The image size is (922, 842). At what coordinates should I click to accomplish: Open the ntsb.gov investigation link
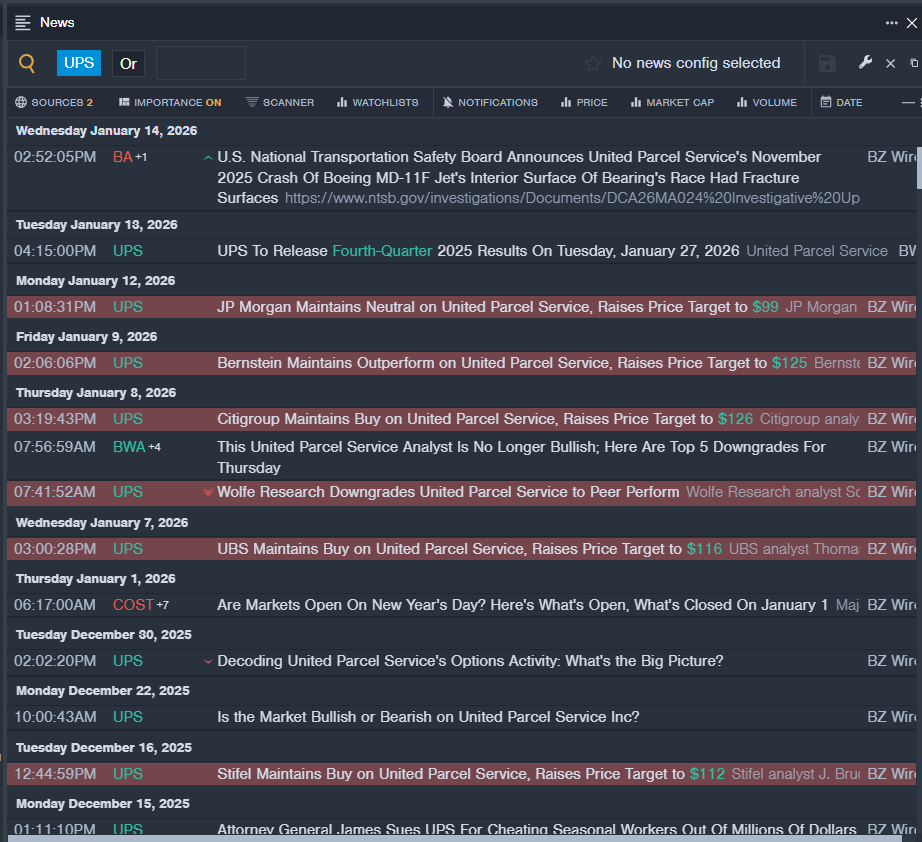coord(572,198)
